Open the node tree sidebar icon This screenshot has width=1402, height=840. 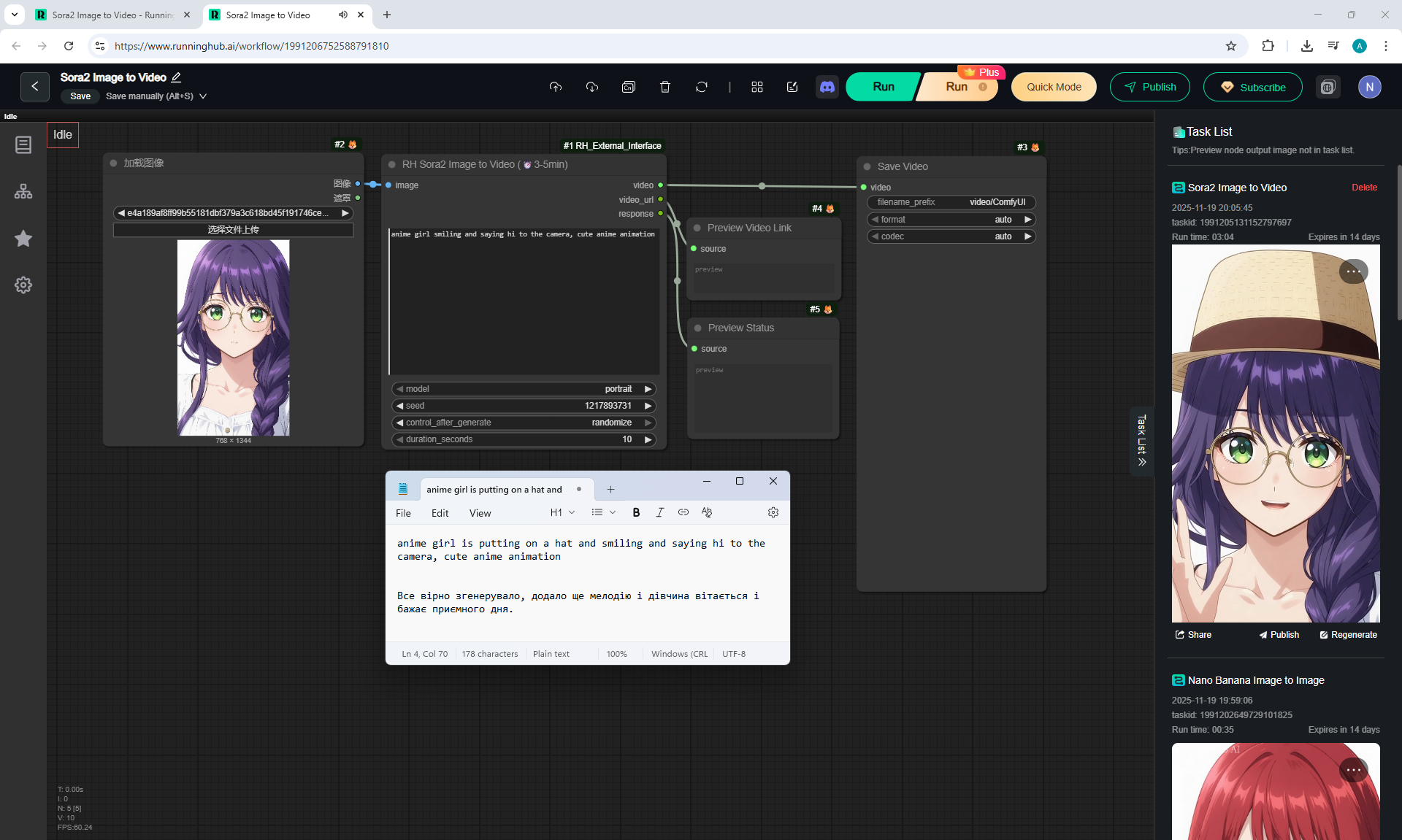[23, 191]
